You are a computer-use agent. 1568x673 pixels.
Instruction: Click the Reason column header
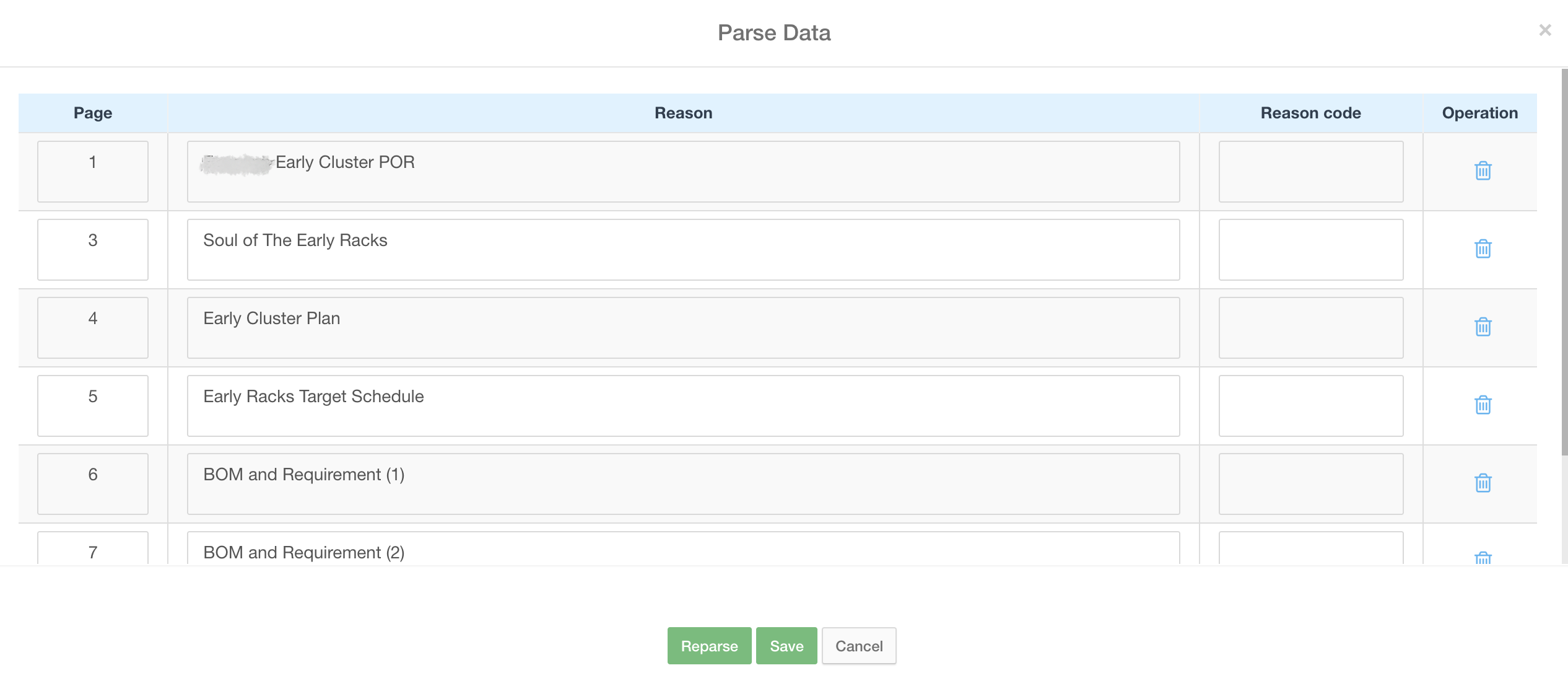pos(683,113)
